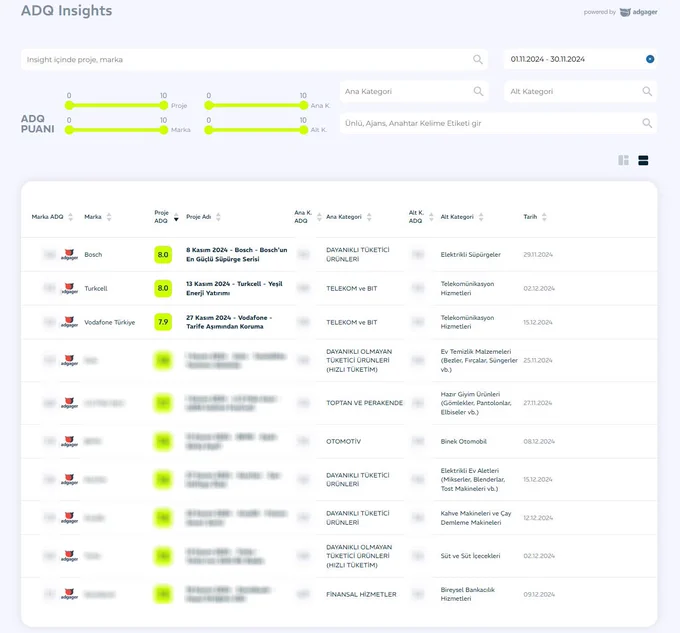Switch to the card grid view icon
The image size is (680, 633).
tap(623, 160)
